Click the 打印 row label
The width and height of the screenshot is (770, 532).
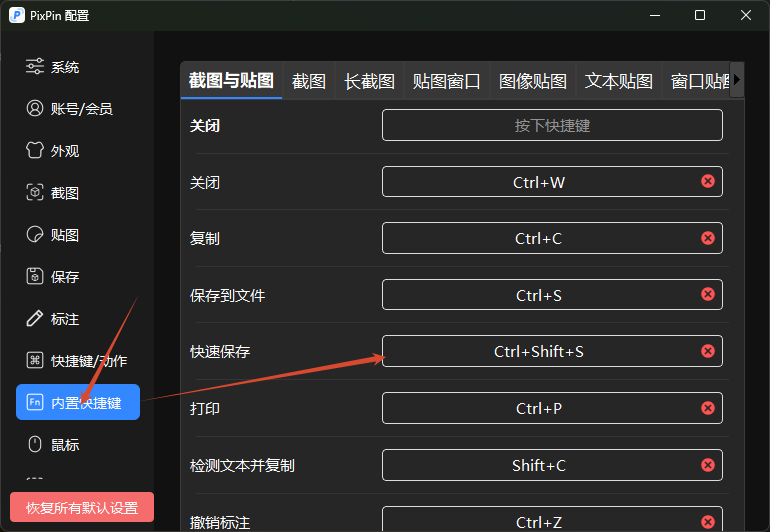click(205, 409)
